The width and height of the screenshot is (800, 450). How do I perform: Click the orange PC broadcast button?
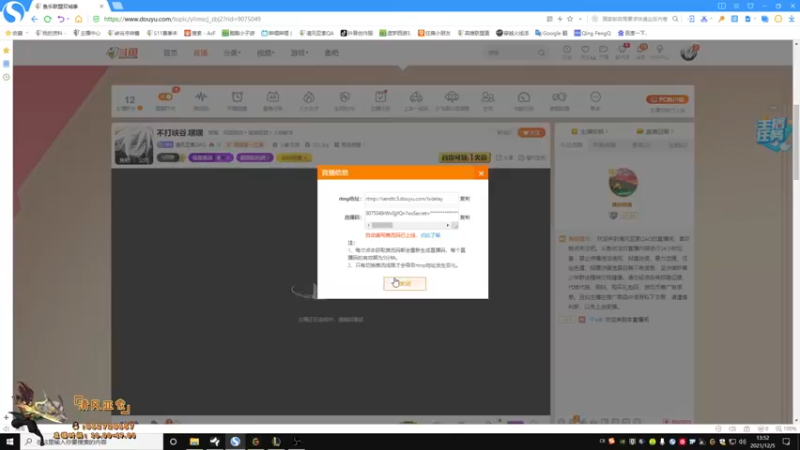click(x=667, y=99)
